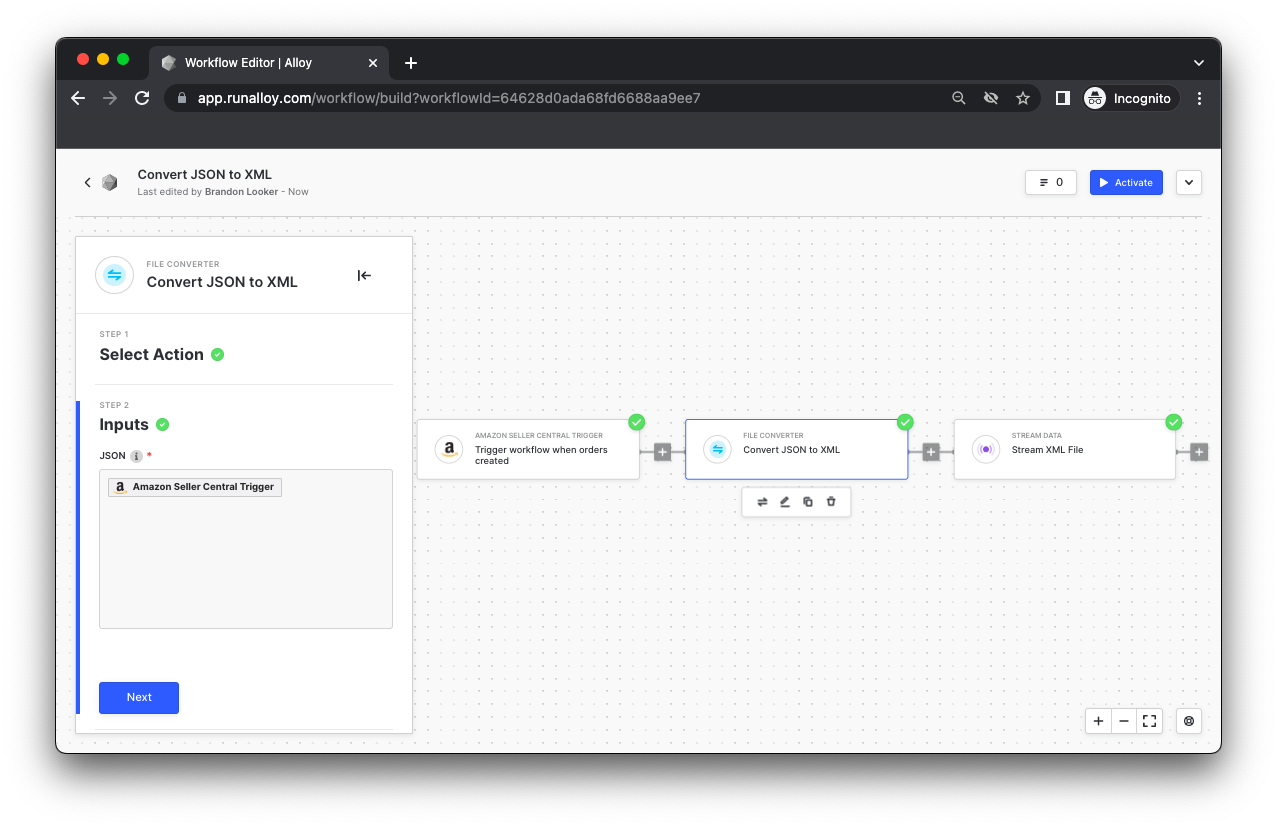Open browser zoom magnifier in address bar

click(959, 98)
